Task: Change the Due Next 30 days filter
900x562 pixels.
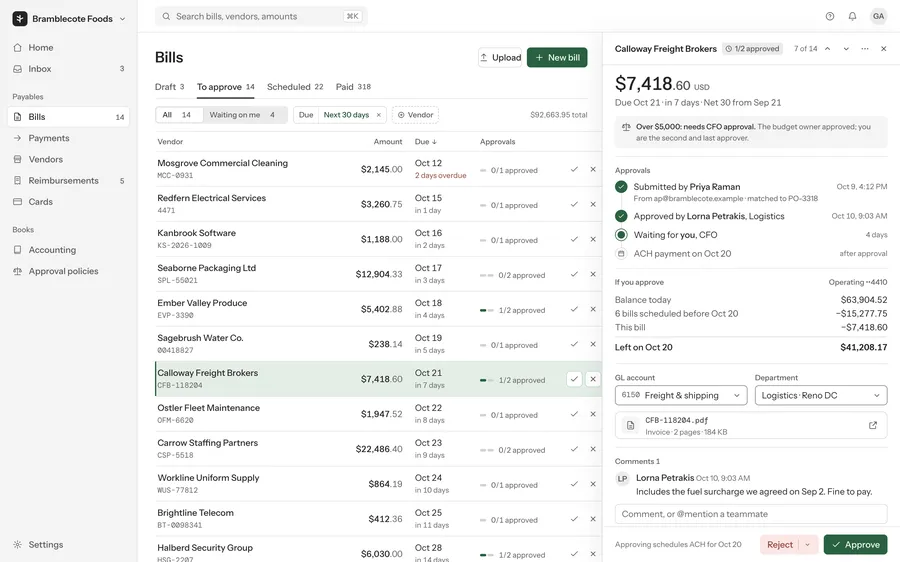Action: pos(346,115)
